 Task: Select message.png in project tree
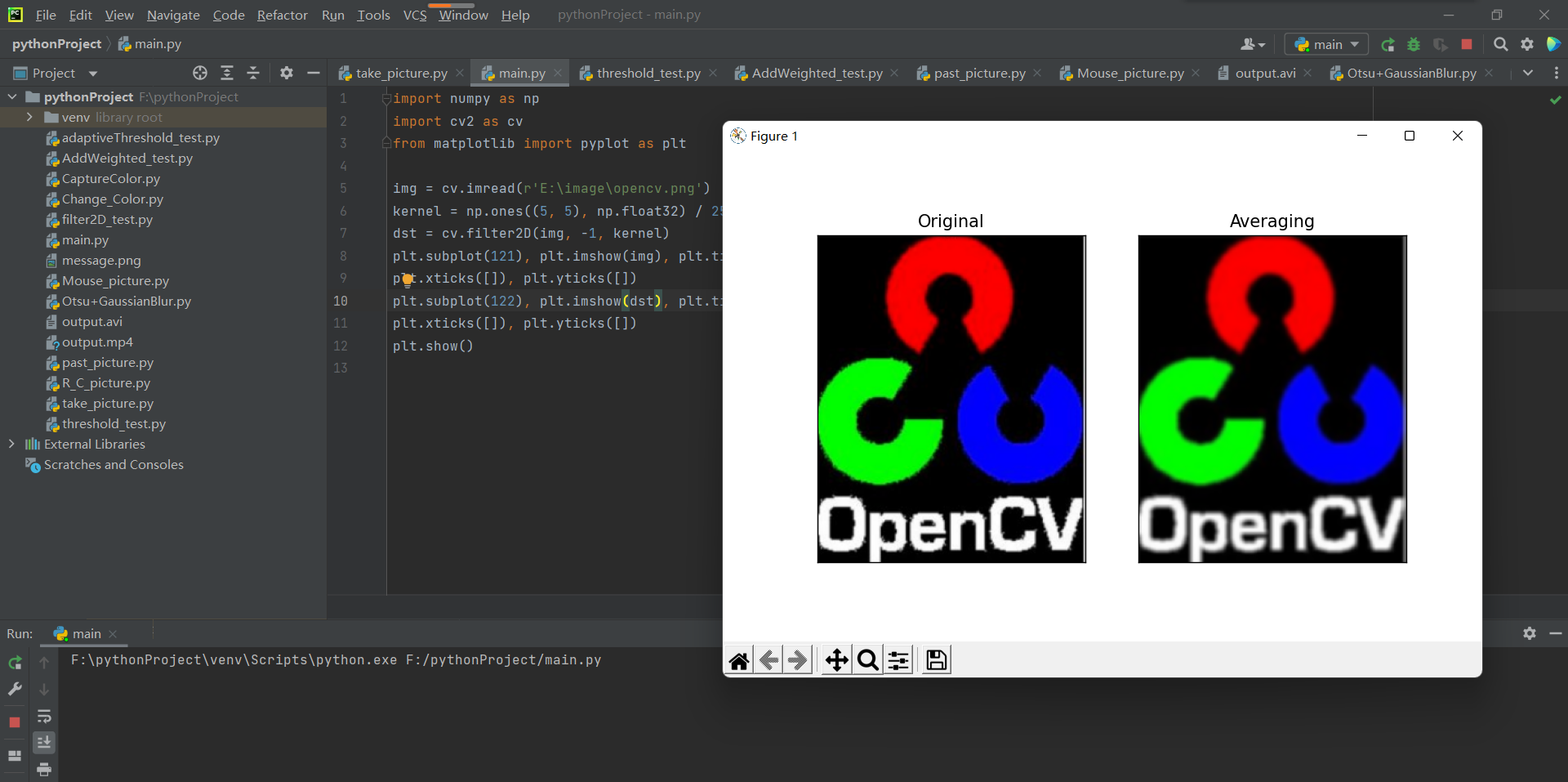point(101,260)
